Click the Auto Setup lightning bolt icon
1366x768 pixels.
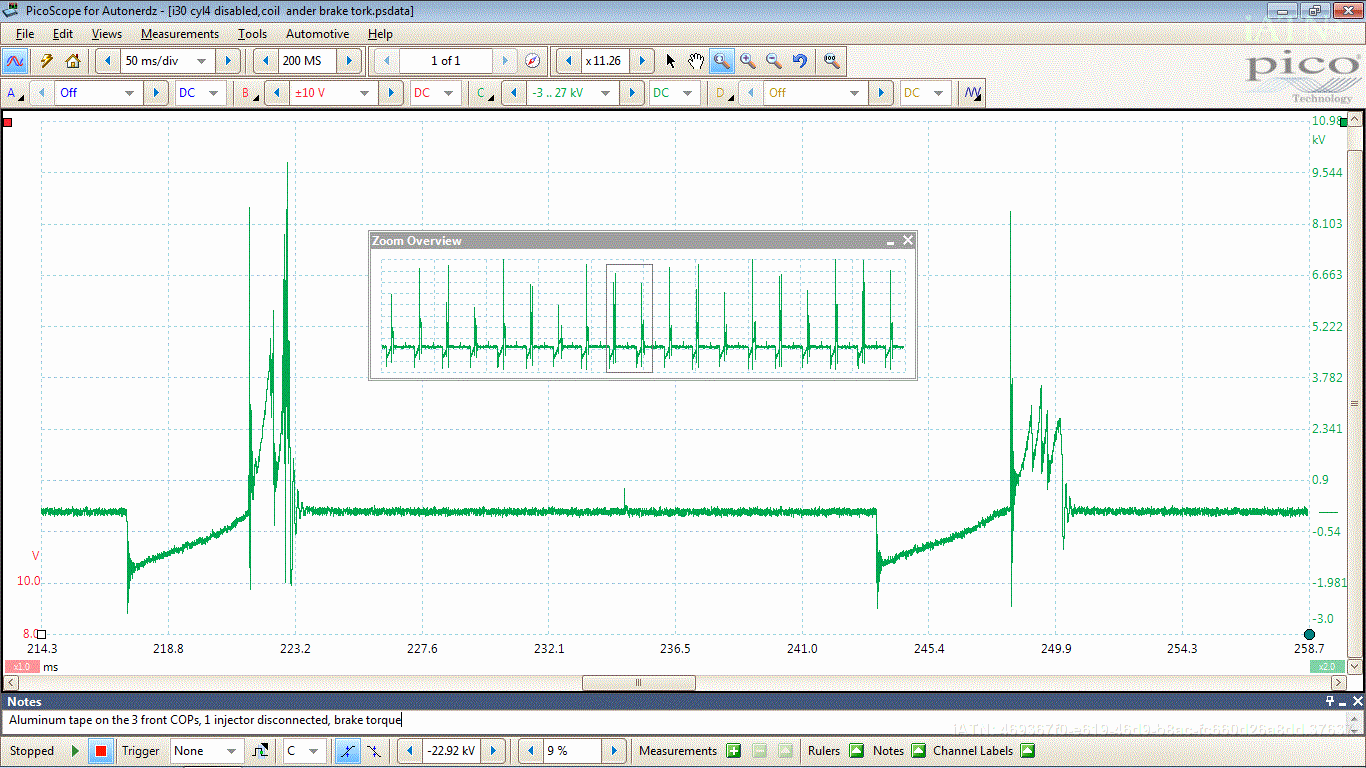[46, 61]
